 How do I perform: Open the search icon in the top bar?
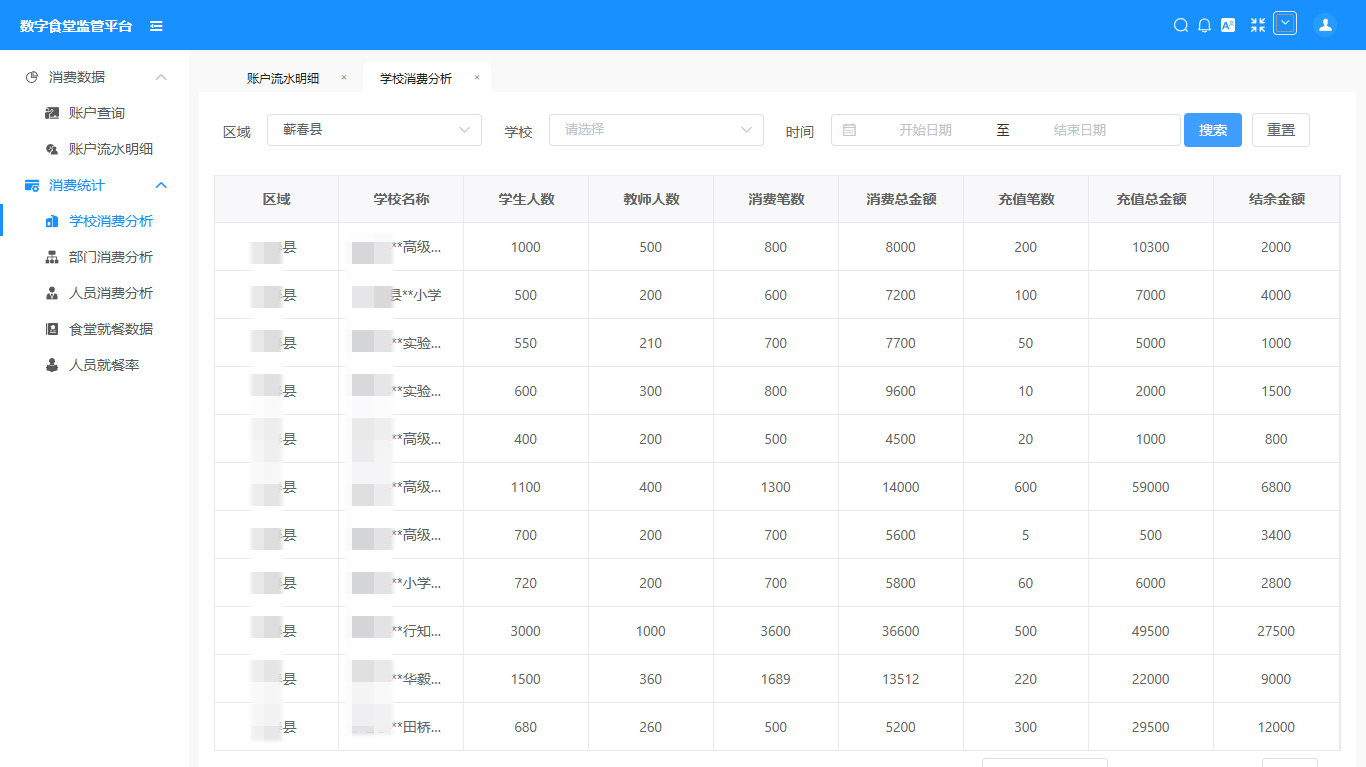click(x=1181, y=25)
